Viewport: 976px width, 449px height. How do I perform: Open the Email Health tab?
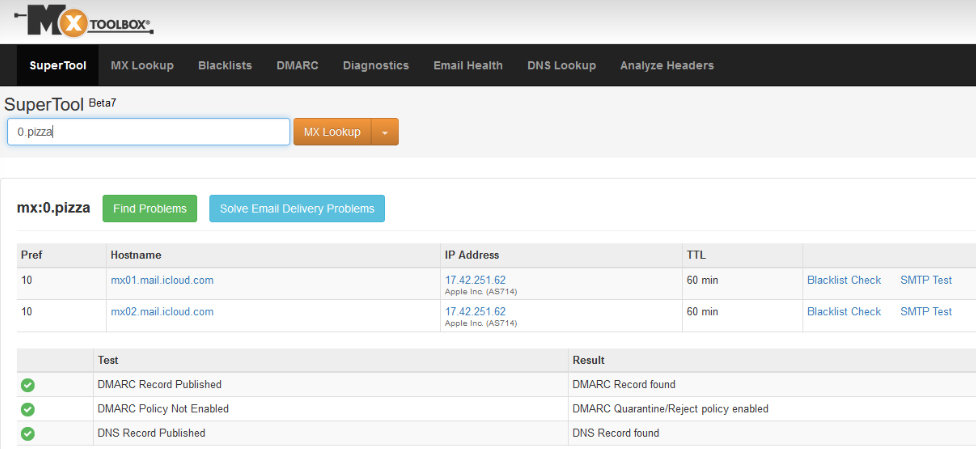pos(468,65)
